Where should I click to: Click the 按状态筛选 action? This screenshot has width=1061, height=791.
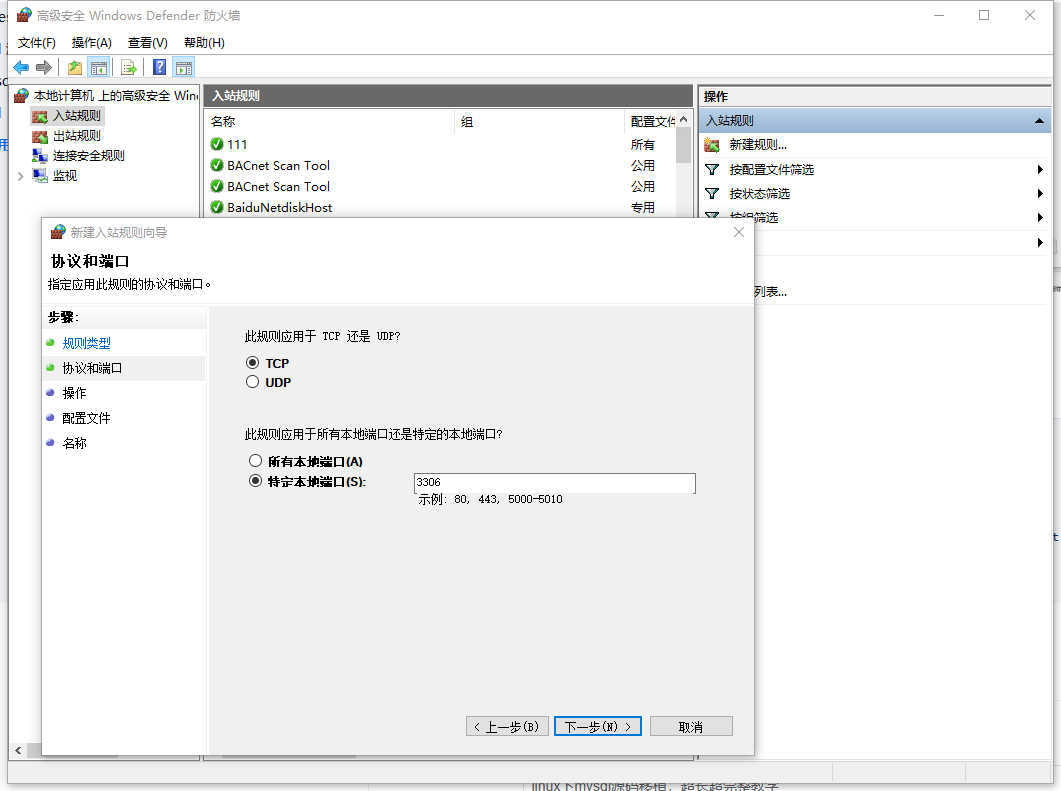coord(759,194)
